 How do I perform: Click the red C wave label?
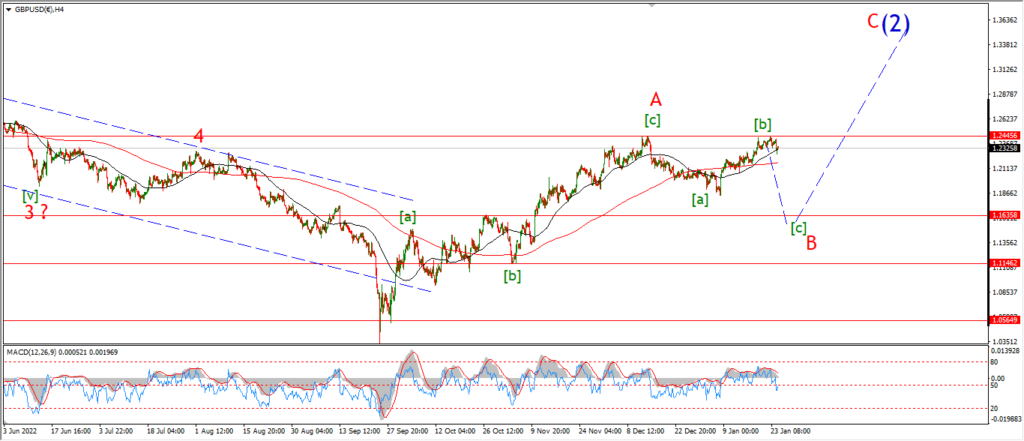(x=872, y=22)
